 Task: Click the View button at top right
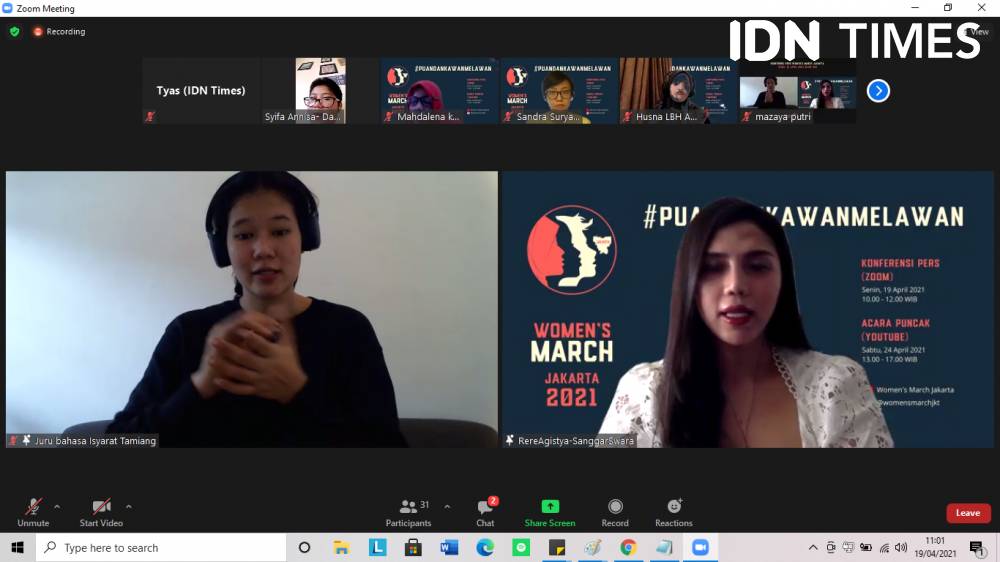click(x=976, y=31)
